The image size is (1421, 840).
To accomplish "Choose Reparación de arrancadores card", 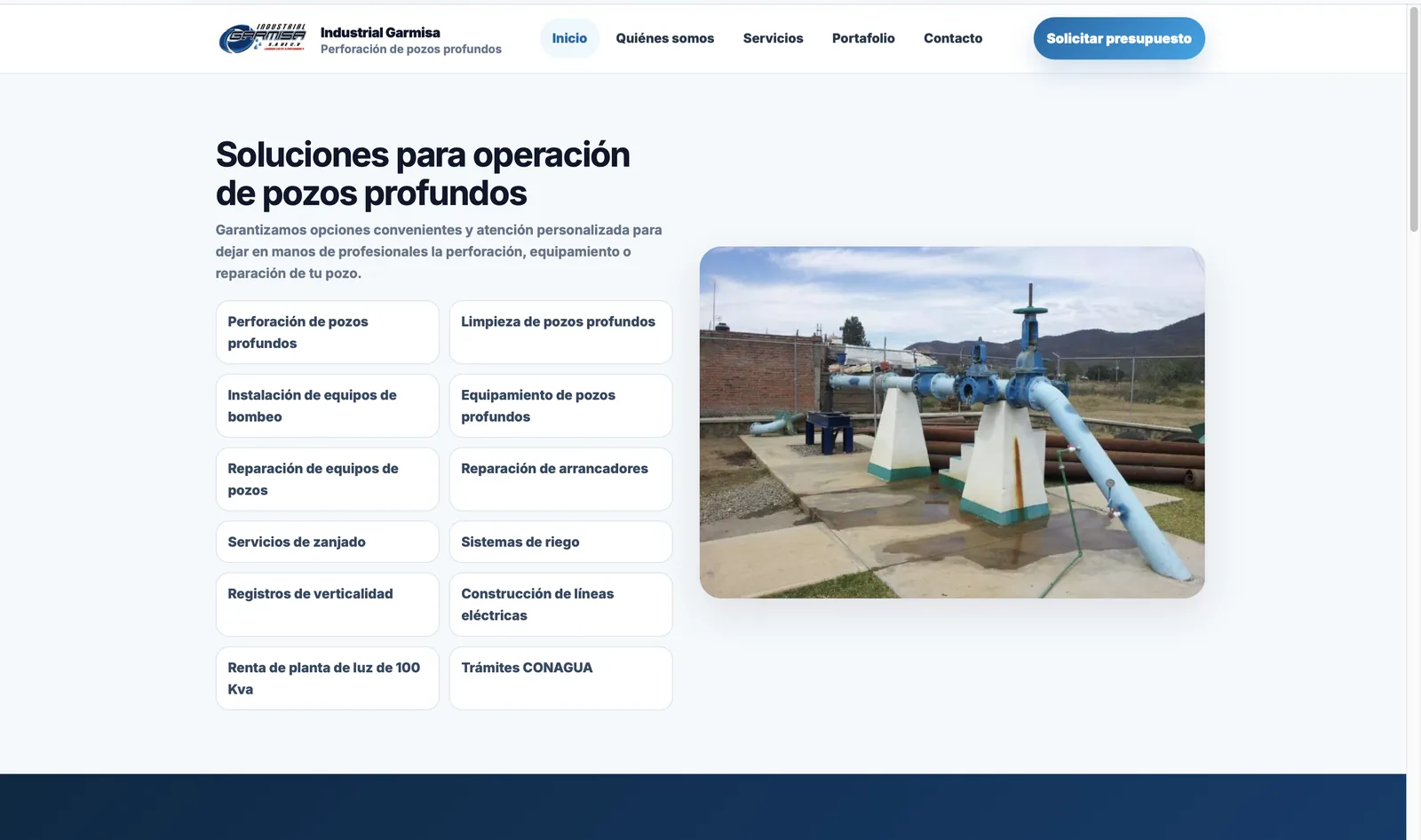I will tap(560, 479).
